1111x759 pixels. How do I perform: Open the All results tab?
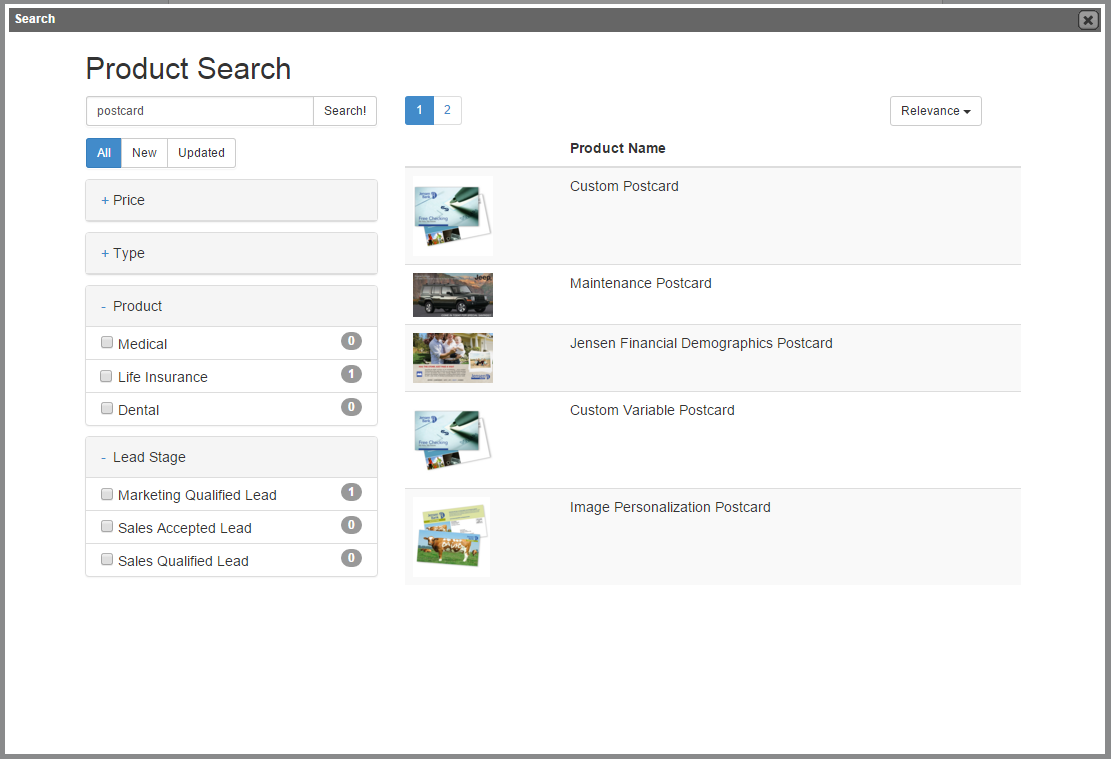(x=103, y=152)
